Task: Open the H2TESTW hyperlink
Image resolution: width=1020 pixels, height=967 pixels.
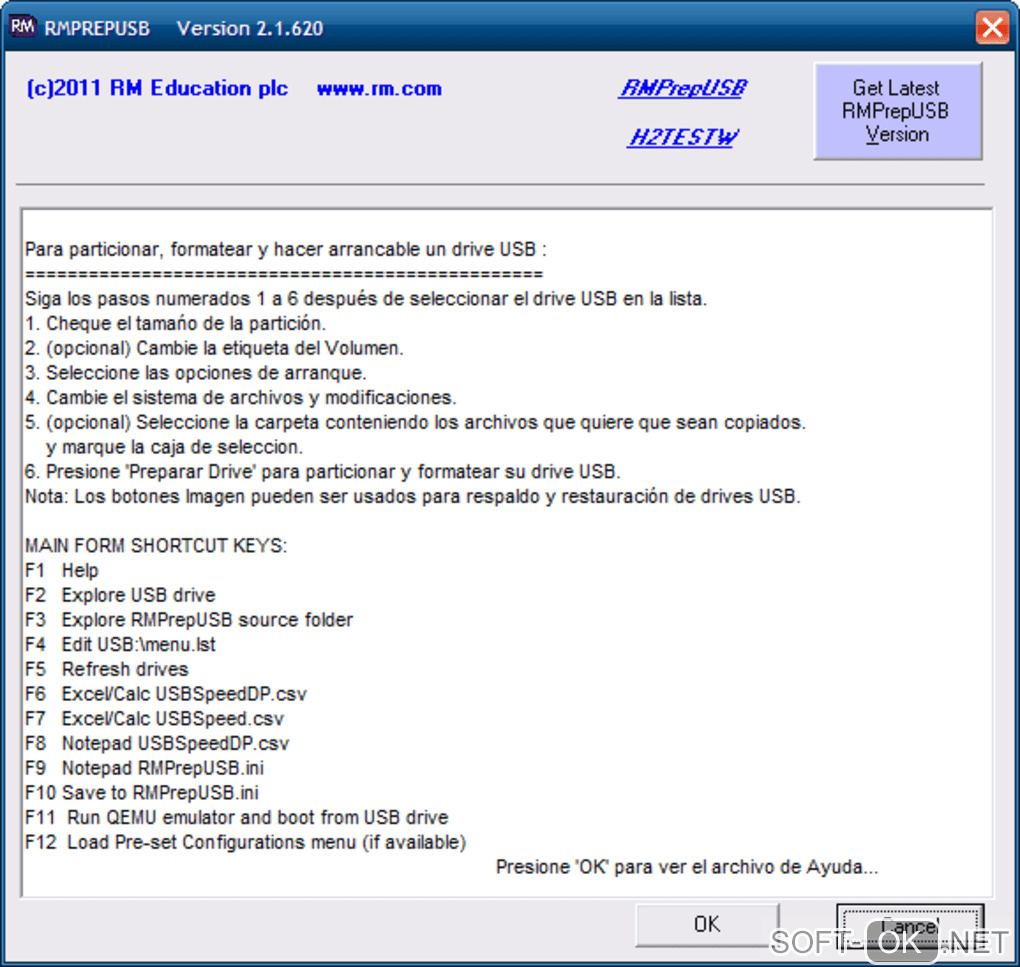Action: [x=683, y=137]
